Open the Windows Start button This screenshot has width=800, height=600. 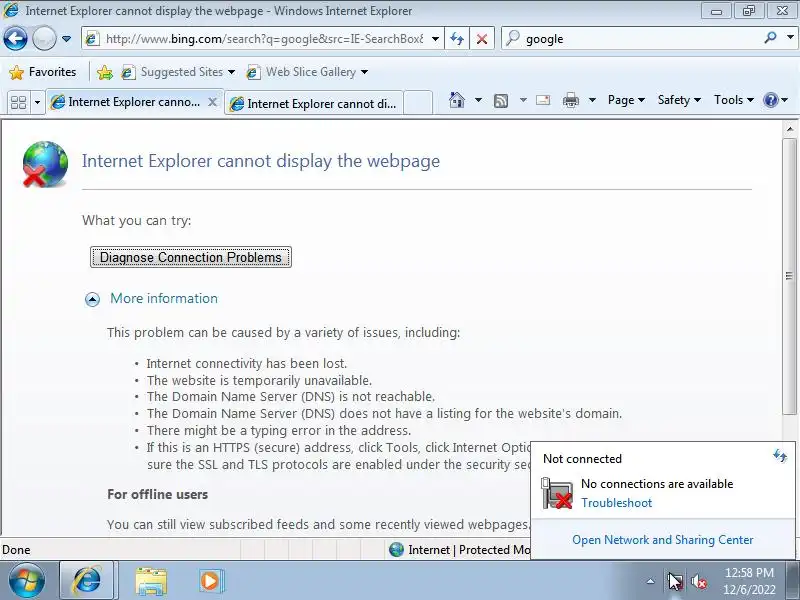(27, 581)
